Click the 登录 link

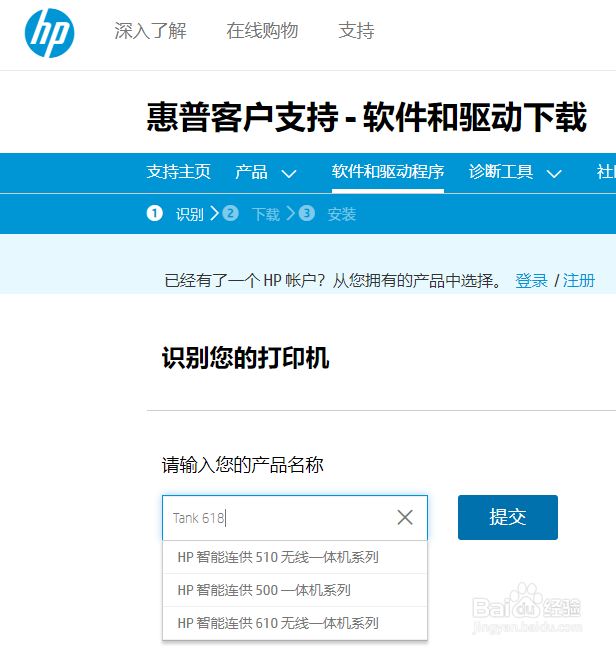(531, 281)
